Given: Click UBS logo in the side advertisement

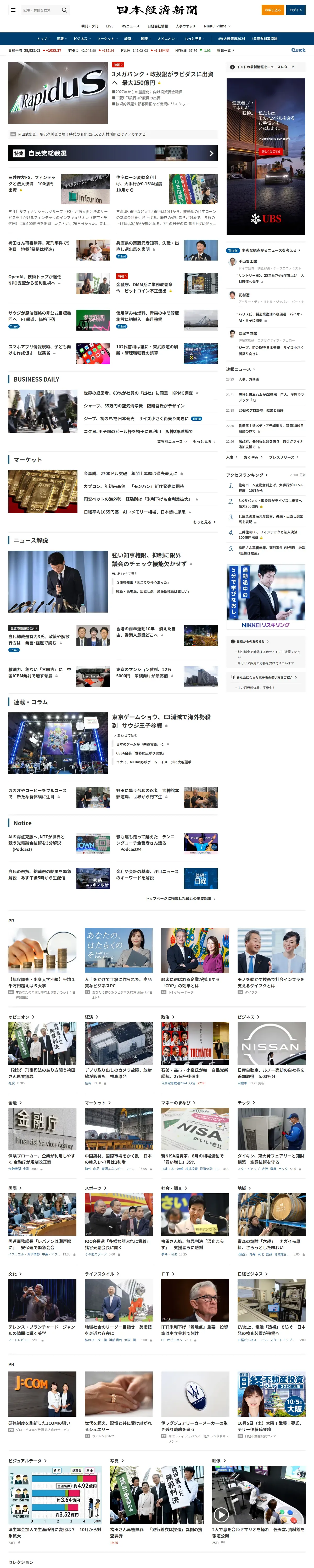Looking at the screenshot, I should (x=266, y=218).
